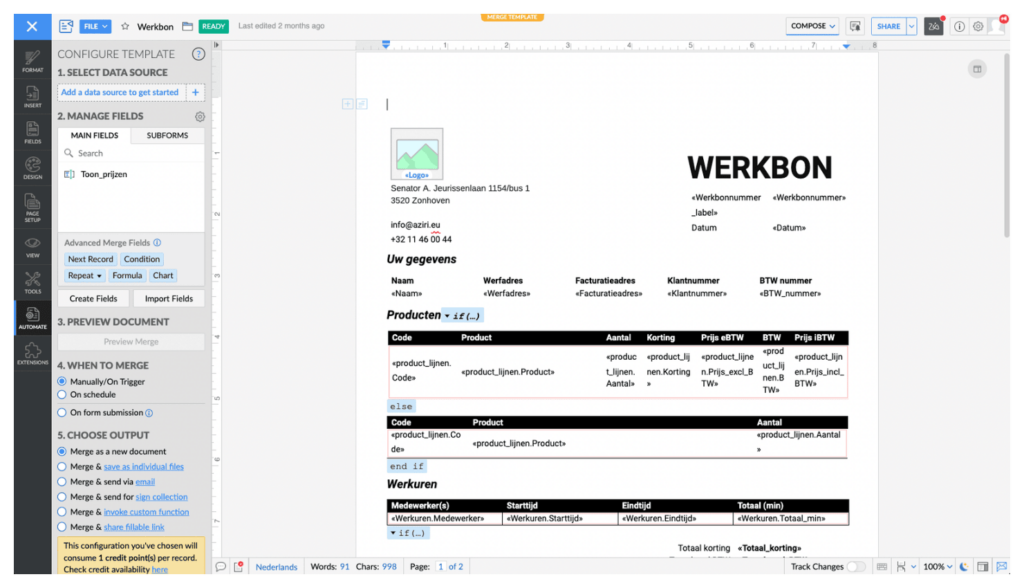Open the credit availability 'here' link

pyautogui.click(x=159, y=570)
